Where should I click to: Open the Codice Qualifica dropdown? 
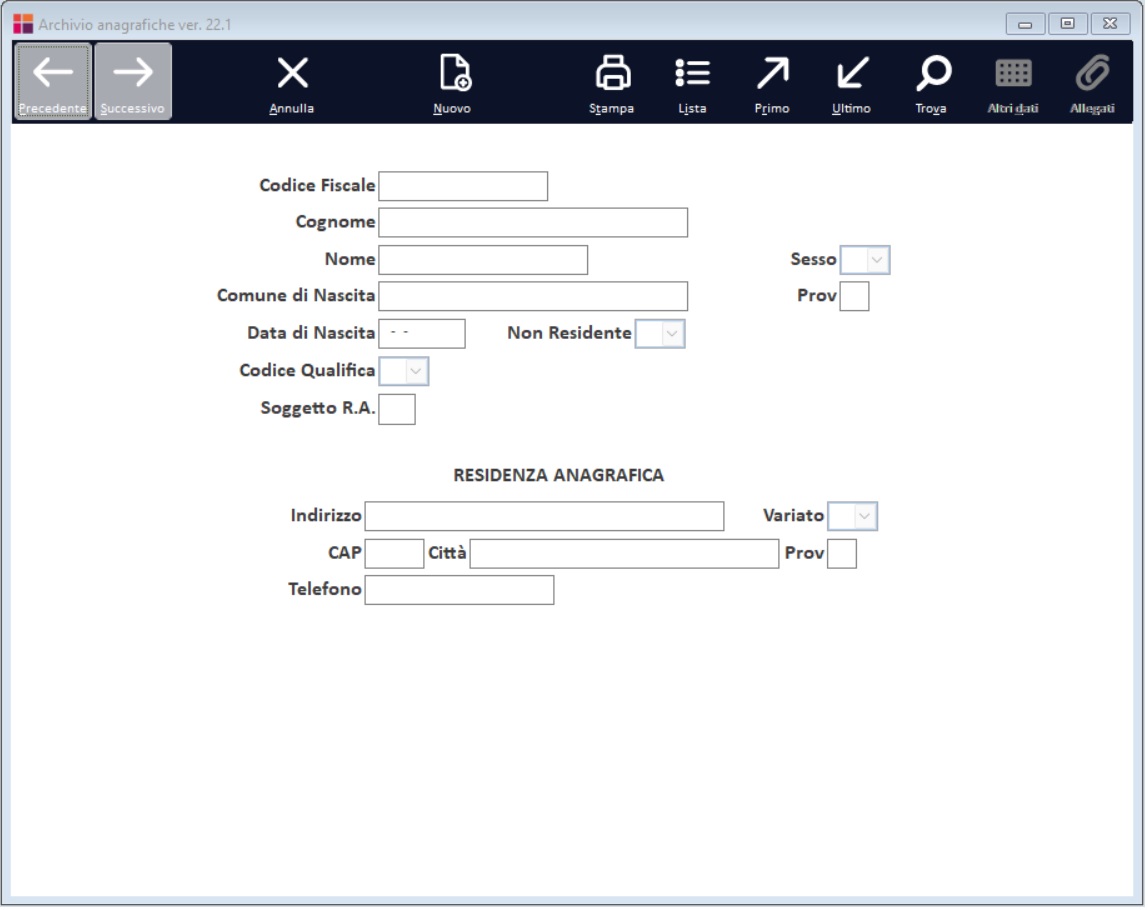pyautogui.click(x=405, y=372)
